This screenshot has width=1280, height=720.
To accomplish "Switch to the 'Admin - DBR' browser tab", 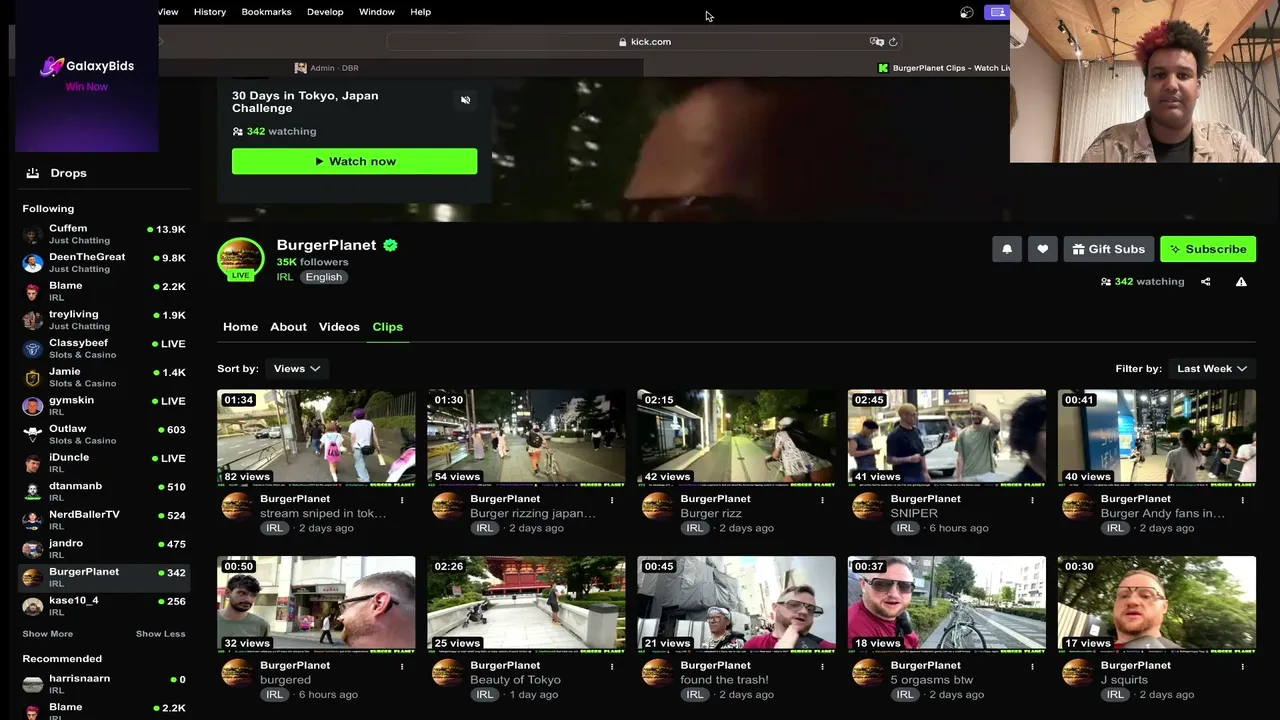I will pyautogui.click(x=327, y=68).
